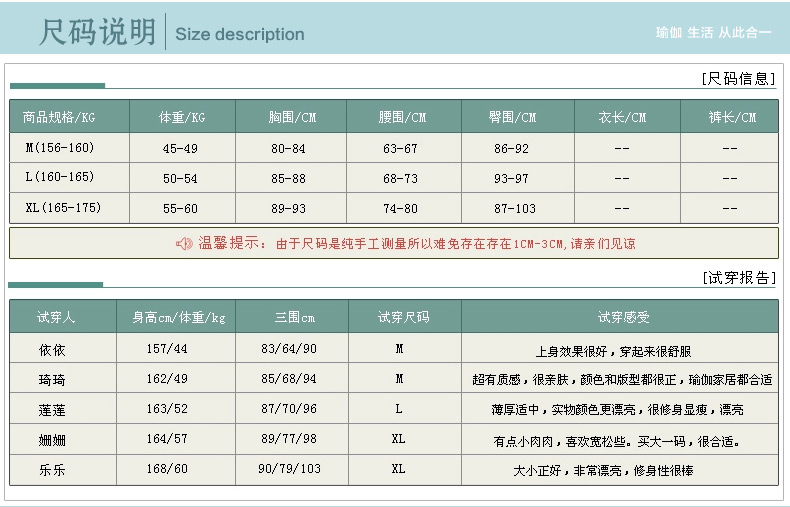Click the 'Size description' subtitle

point(240,34)
